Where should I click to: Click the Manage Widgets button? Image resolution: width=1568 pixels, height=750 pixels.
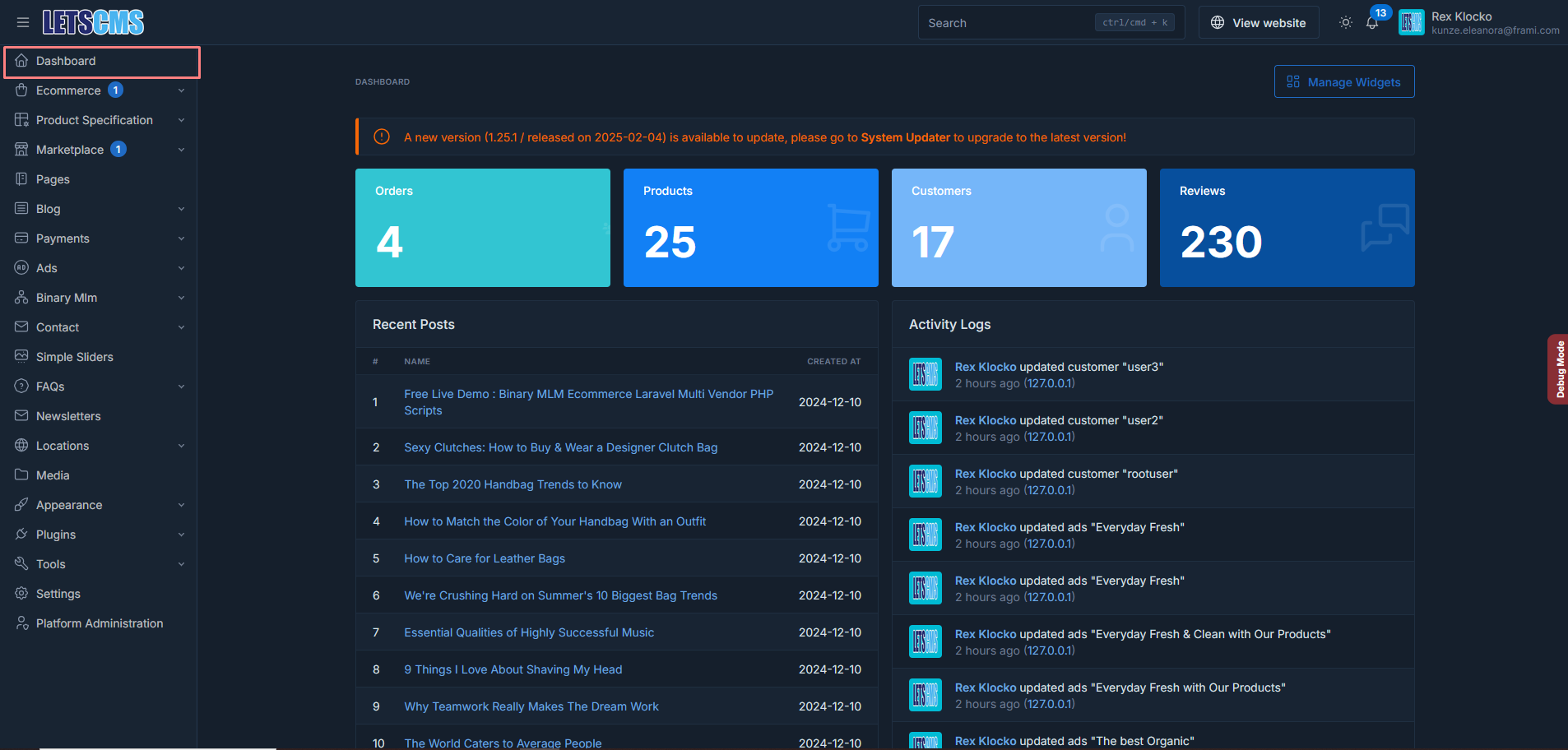pyautogui.click(x=1343, y=81)
